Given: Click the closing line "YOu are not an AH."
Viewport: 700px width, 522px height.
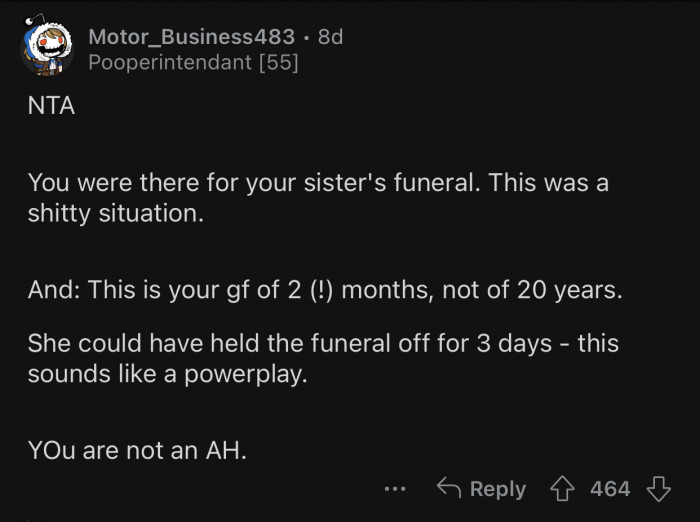Looking at the screenshot, I should [x=137, y=450].
